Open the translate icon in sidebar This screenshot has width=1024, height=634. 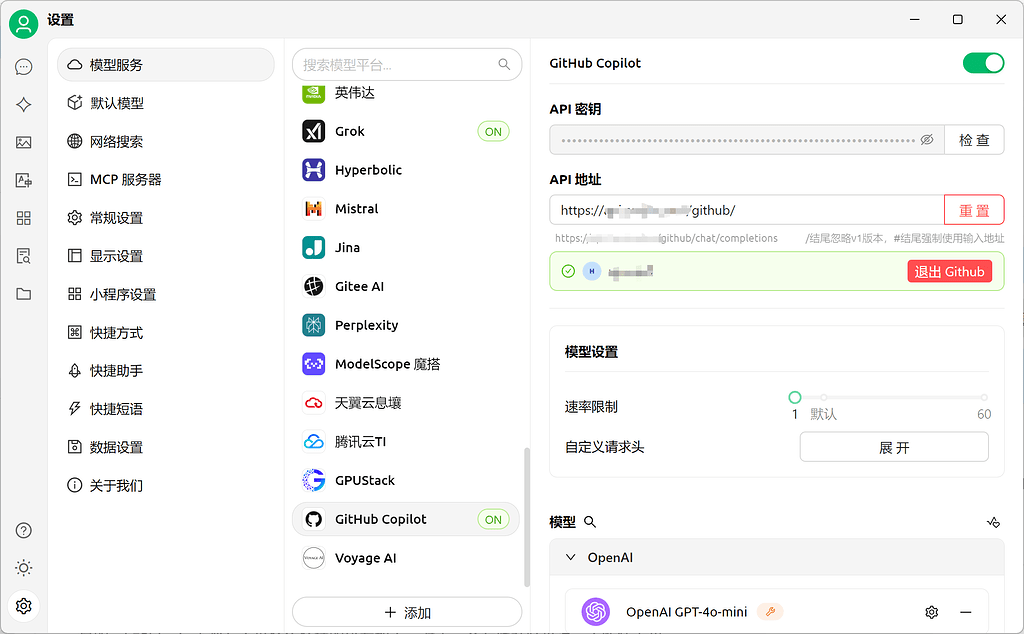[x=24, y=180]
